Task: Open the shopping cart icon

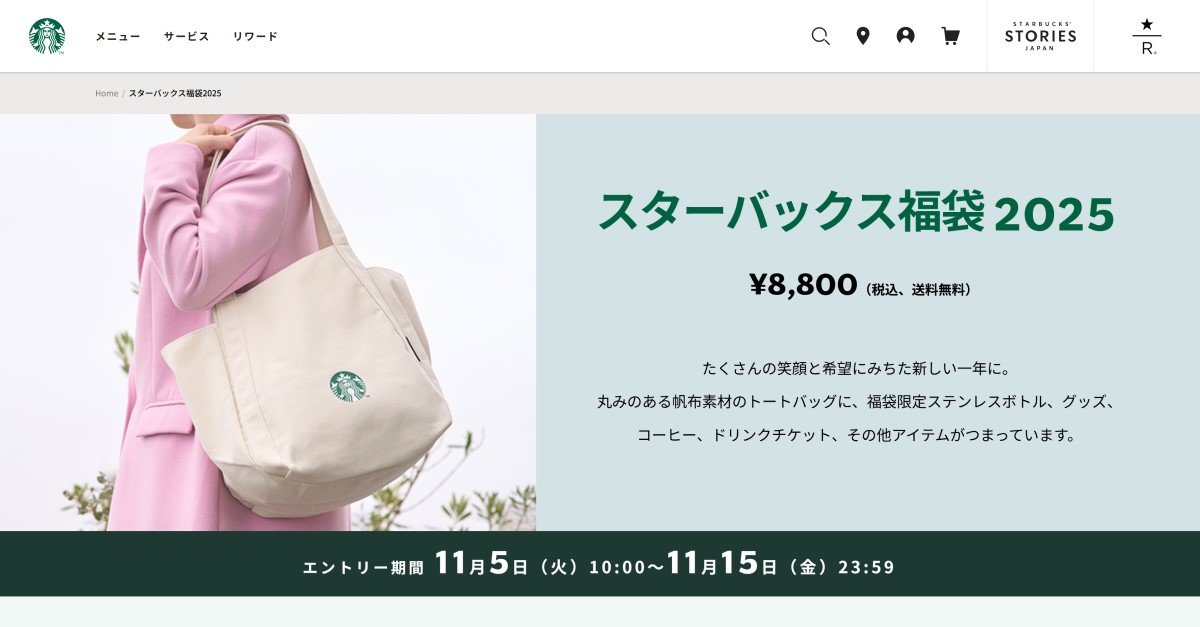Action: click(950, 36)
